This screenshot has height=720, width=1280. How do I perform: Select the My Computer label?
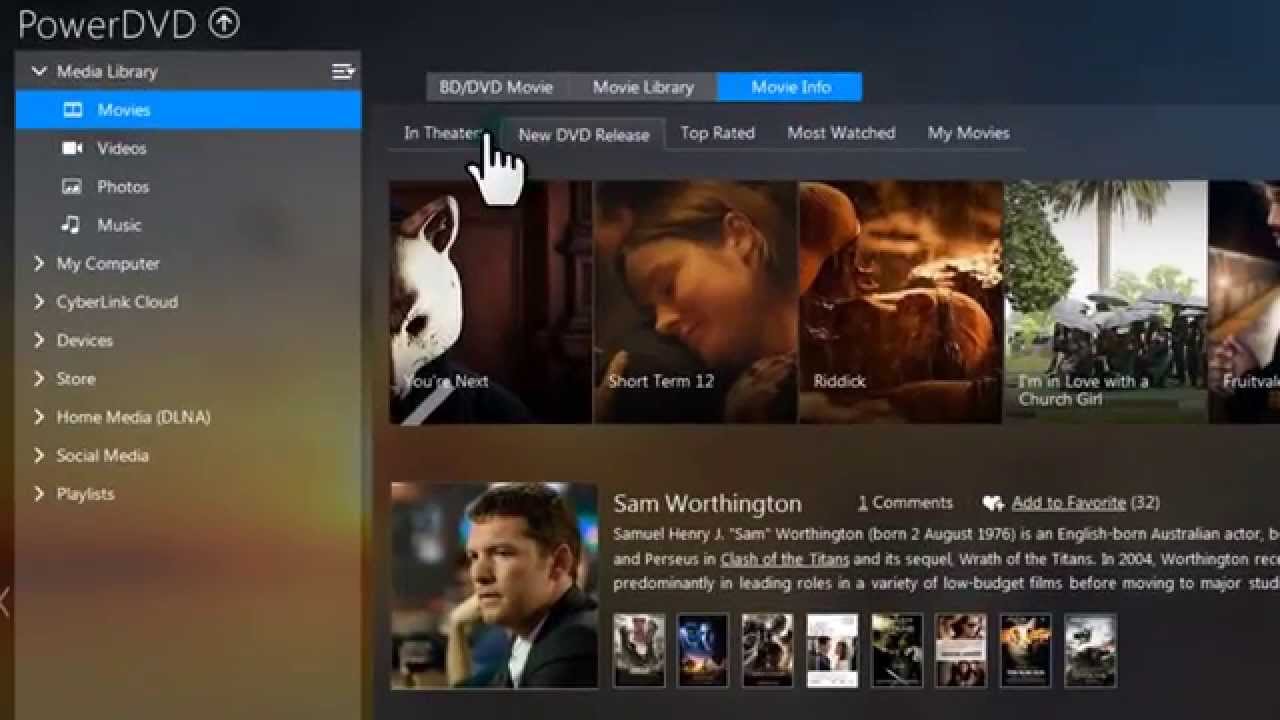108,263
